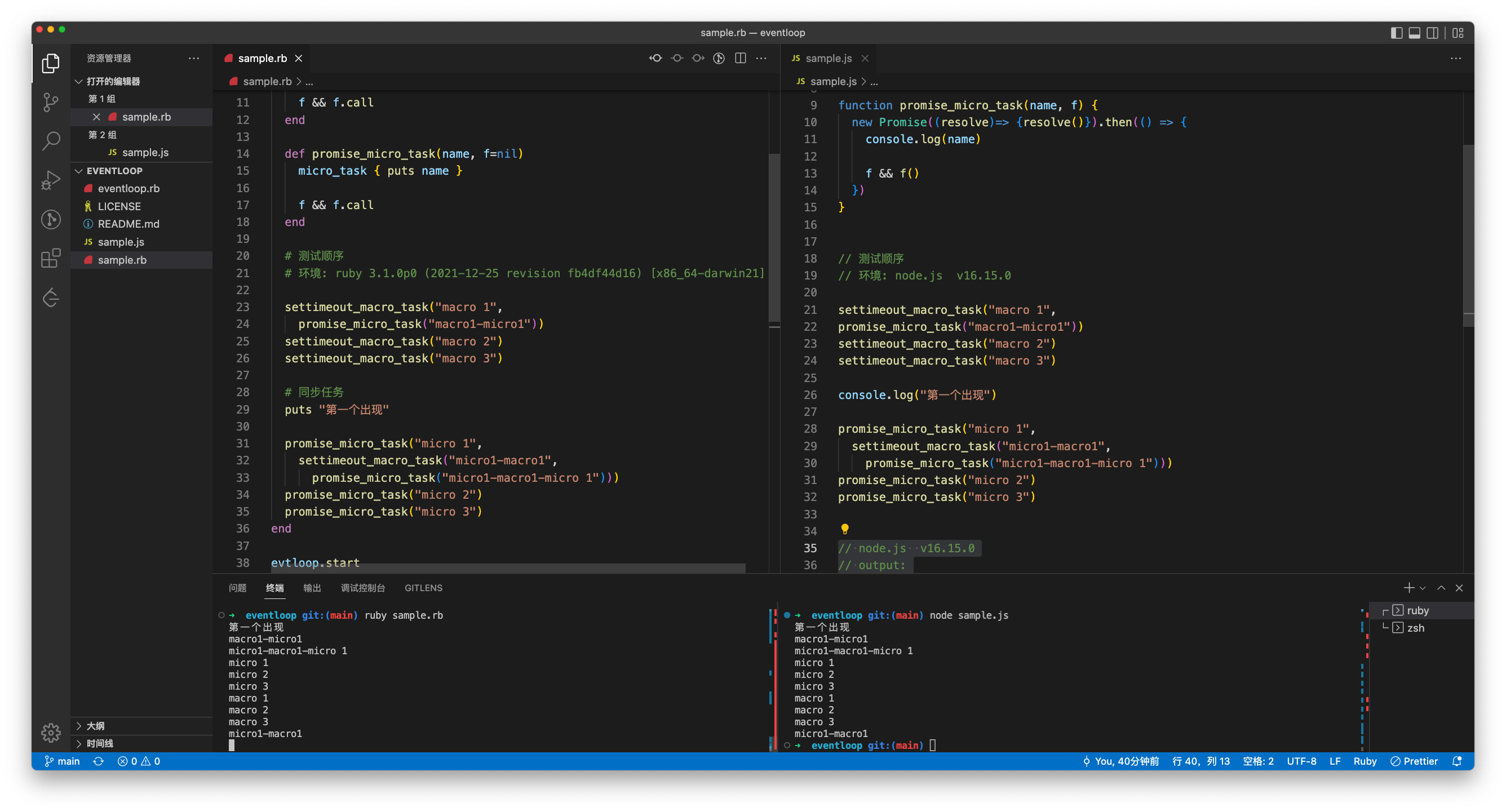Click the Manage gear icon

[51, 732]
